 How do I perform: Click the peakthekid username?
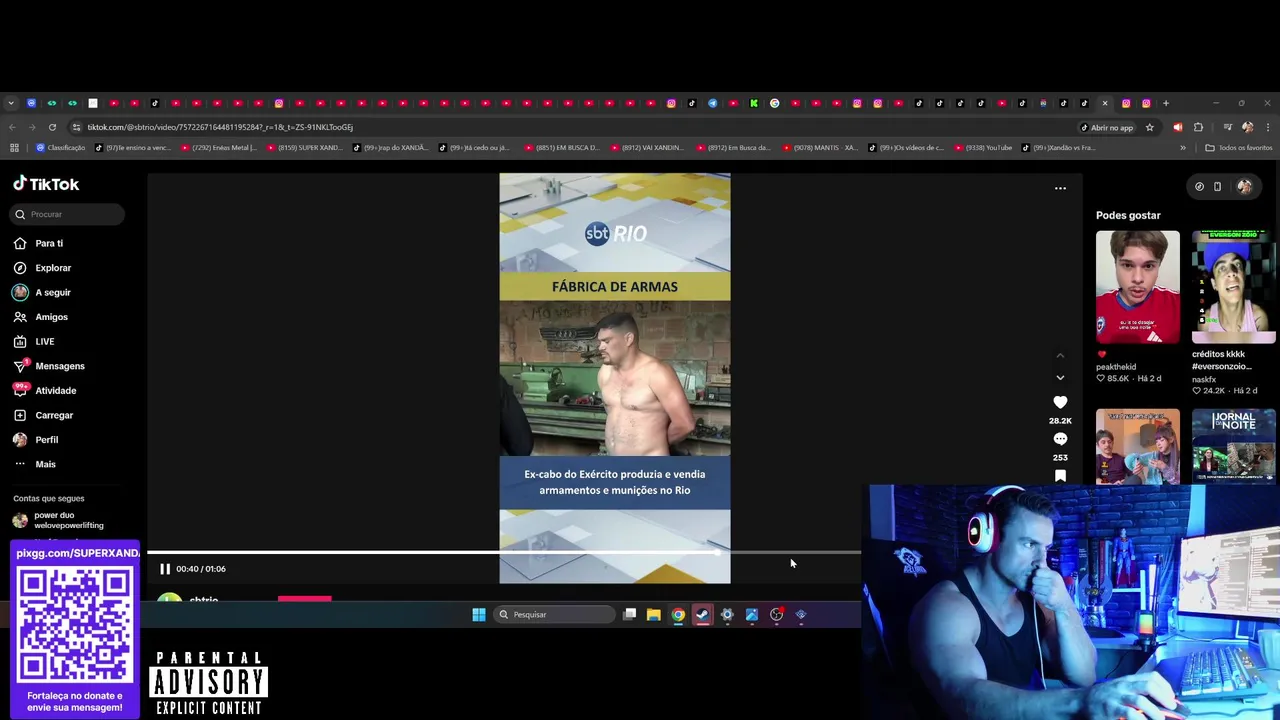[x=1116, y=367]
